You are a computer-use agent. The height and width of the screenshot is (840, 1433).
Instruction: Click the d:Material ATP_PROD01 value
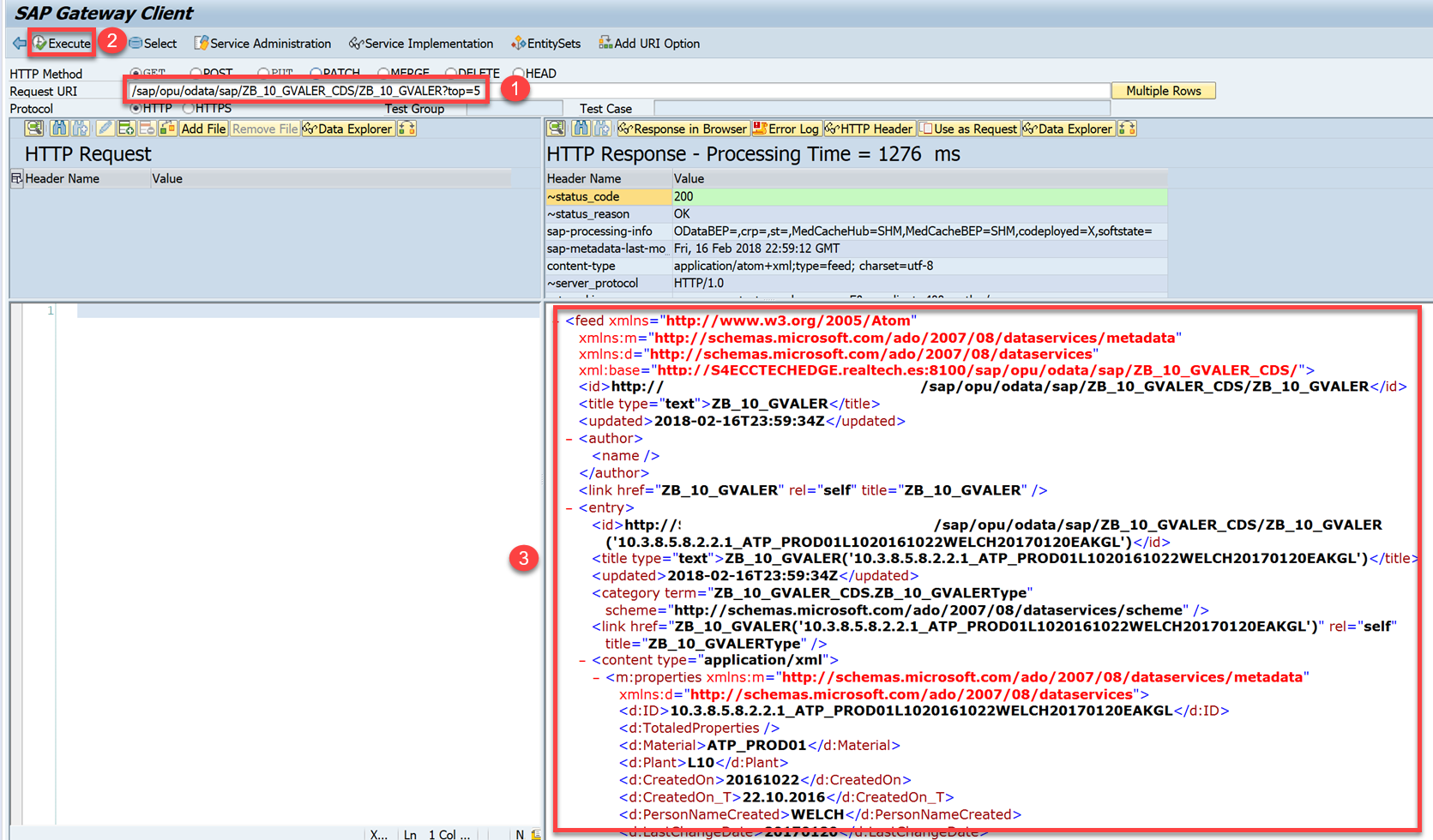(757, 746)
